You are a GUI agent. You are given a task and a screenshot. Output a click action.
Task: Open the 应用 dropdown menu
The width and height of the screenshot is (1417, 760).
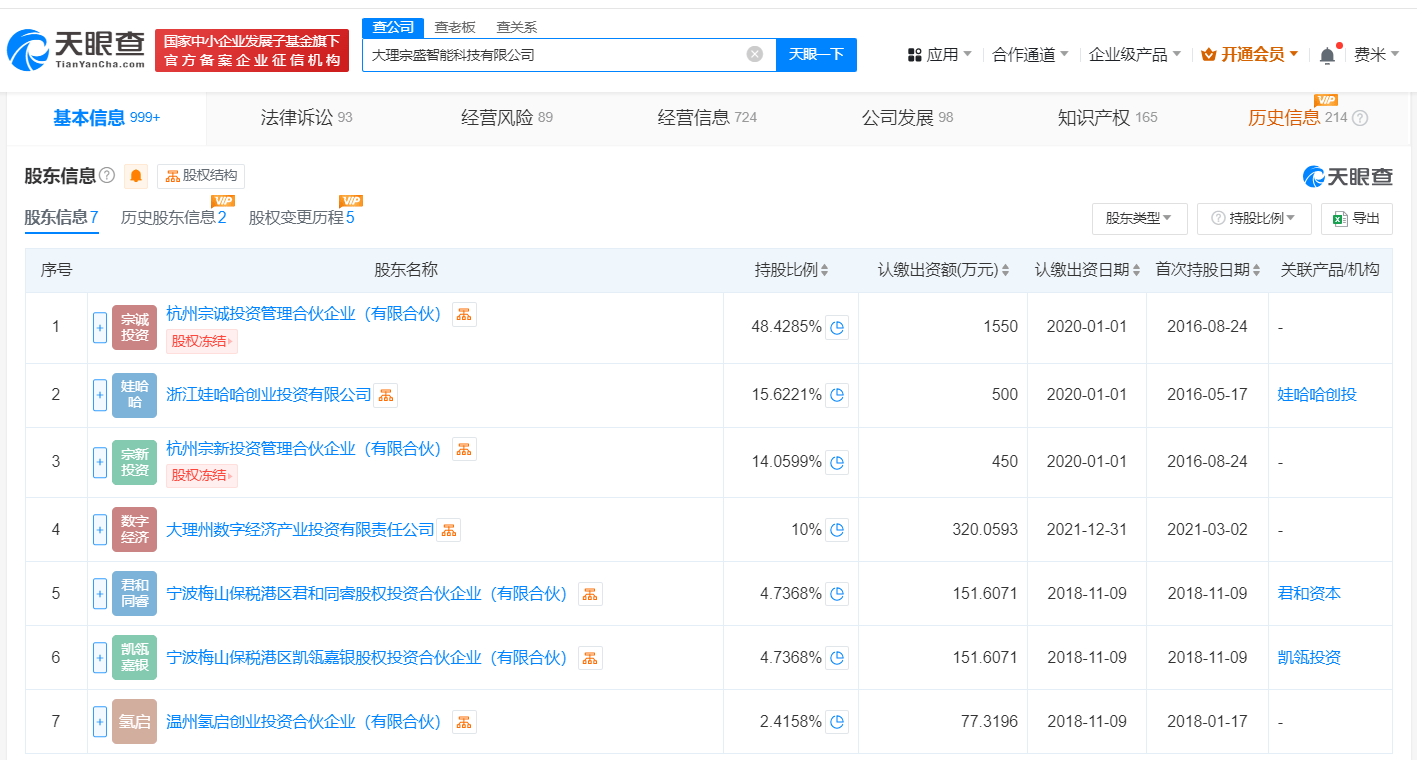click(x=940, y=55)
